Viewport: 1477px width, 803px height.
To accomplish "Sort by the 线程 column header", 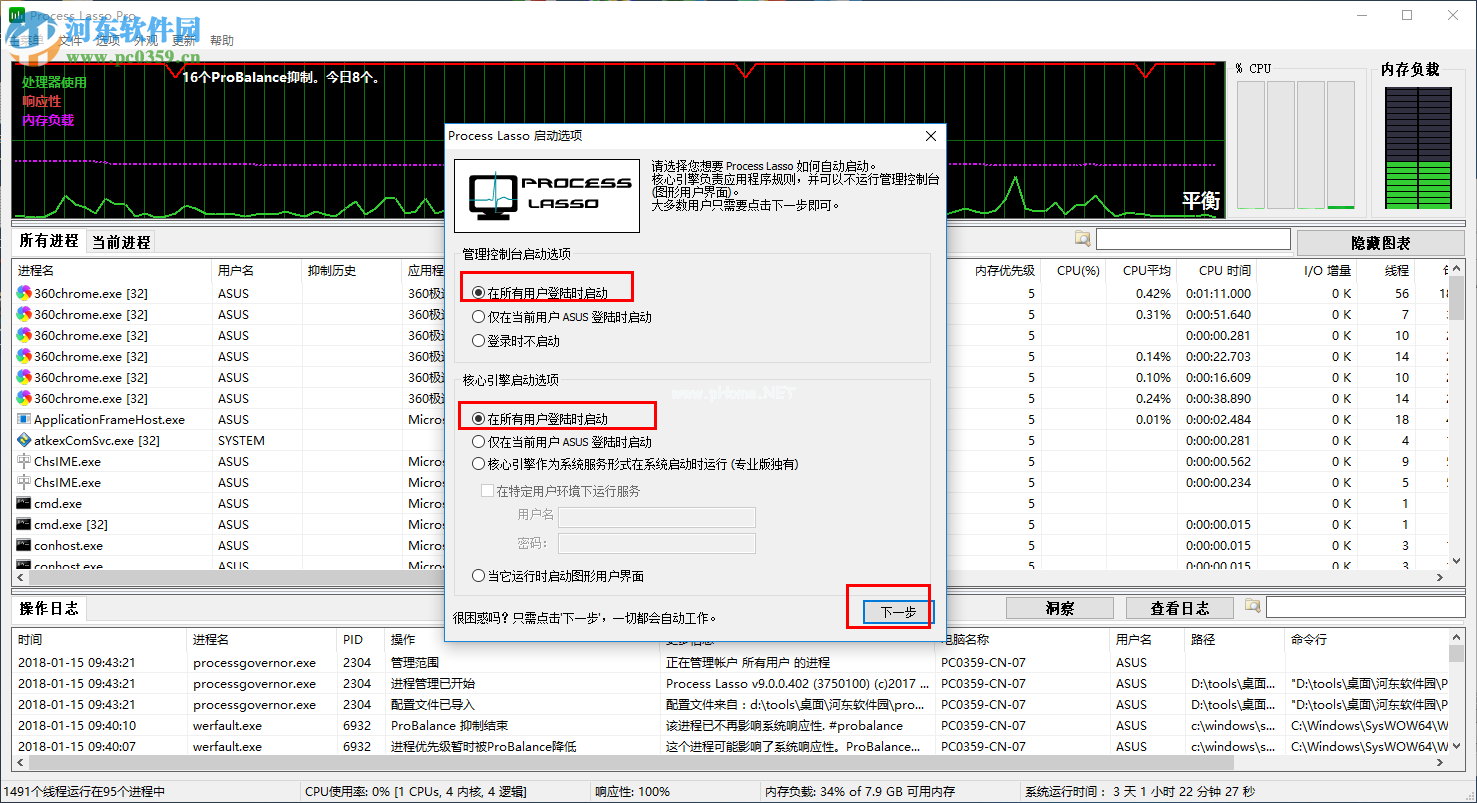I will [x=1388, y=270].
